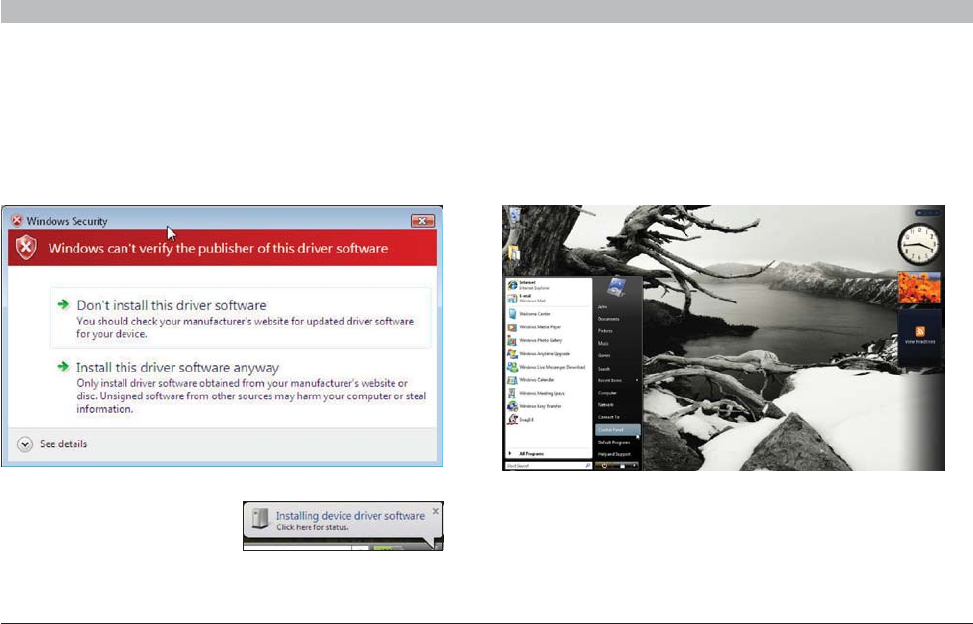Open Network in Start menu

606,404
